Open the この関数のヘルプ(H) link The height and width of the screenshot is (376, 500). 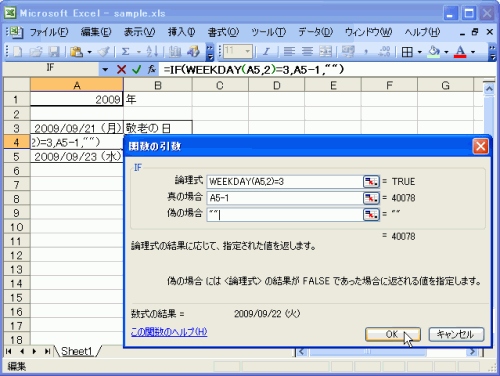coord(169,332)
